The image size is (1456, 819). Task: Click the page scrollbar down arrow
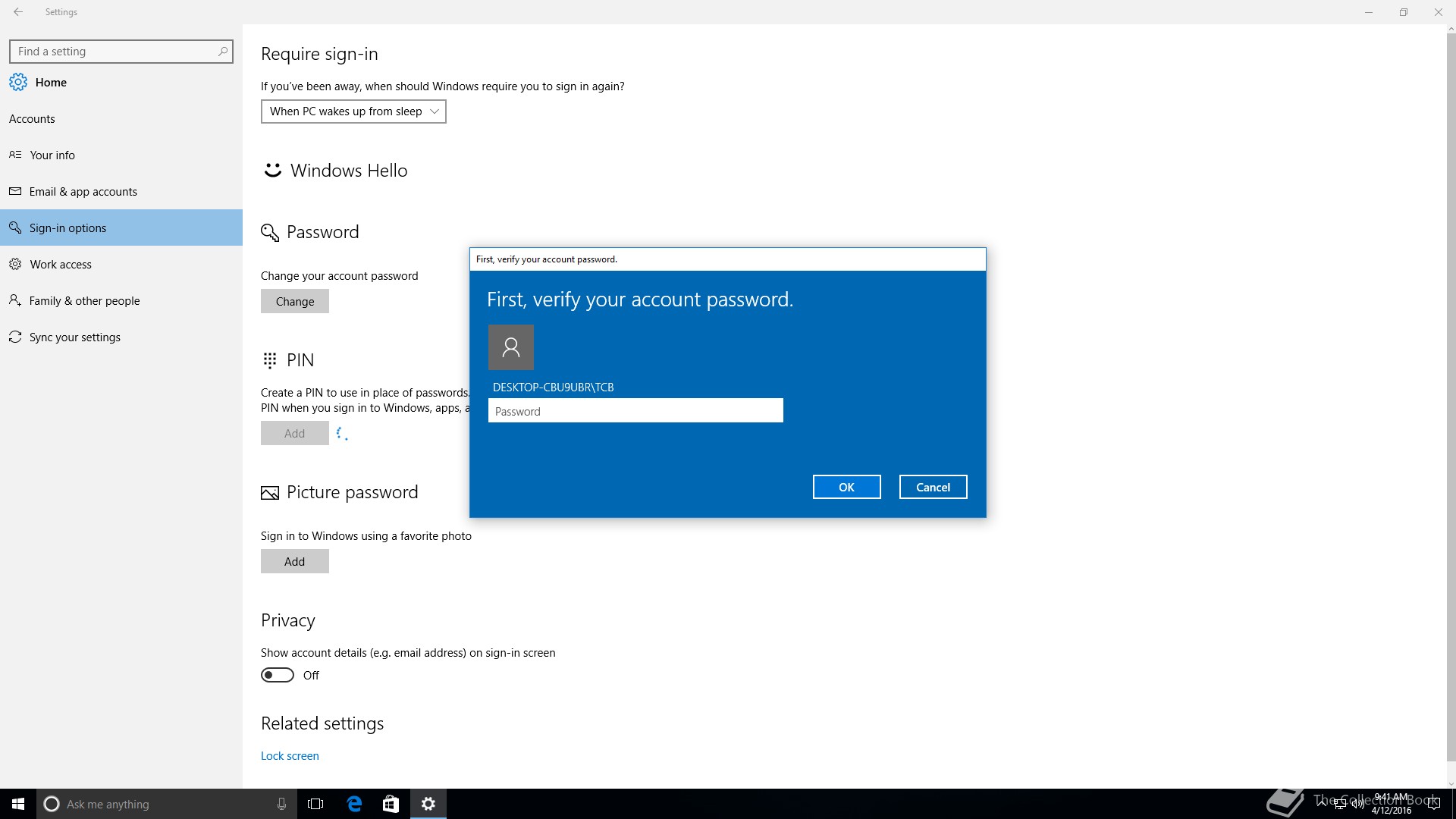(x=1451, y=784)
